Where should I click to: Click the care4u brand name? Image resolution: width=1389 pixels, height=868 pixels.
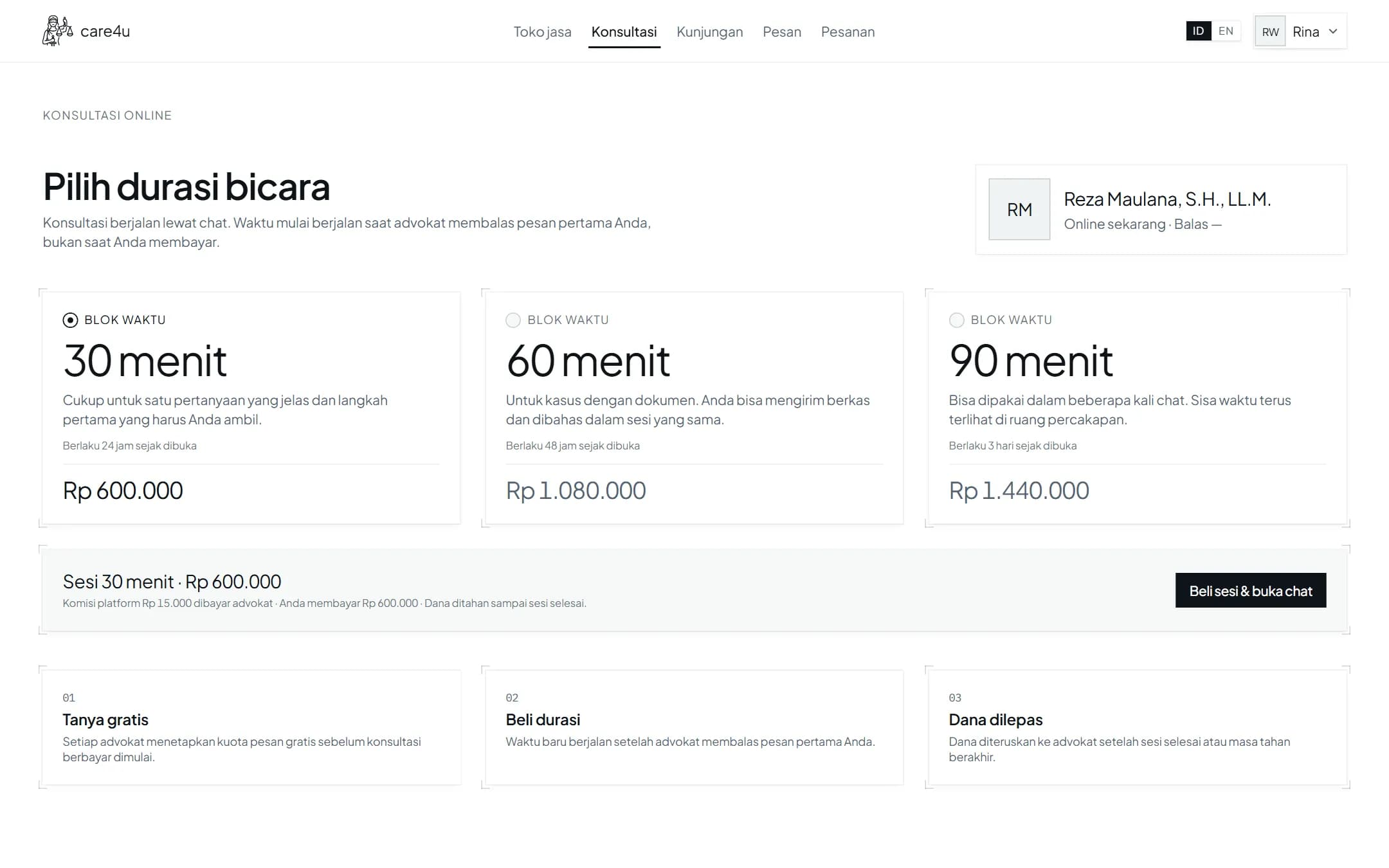pyautogui.click(x=105, y=32)
